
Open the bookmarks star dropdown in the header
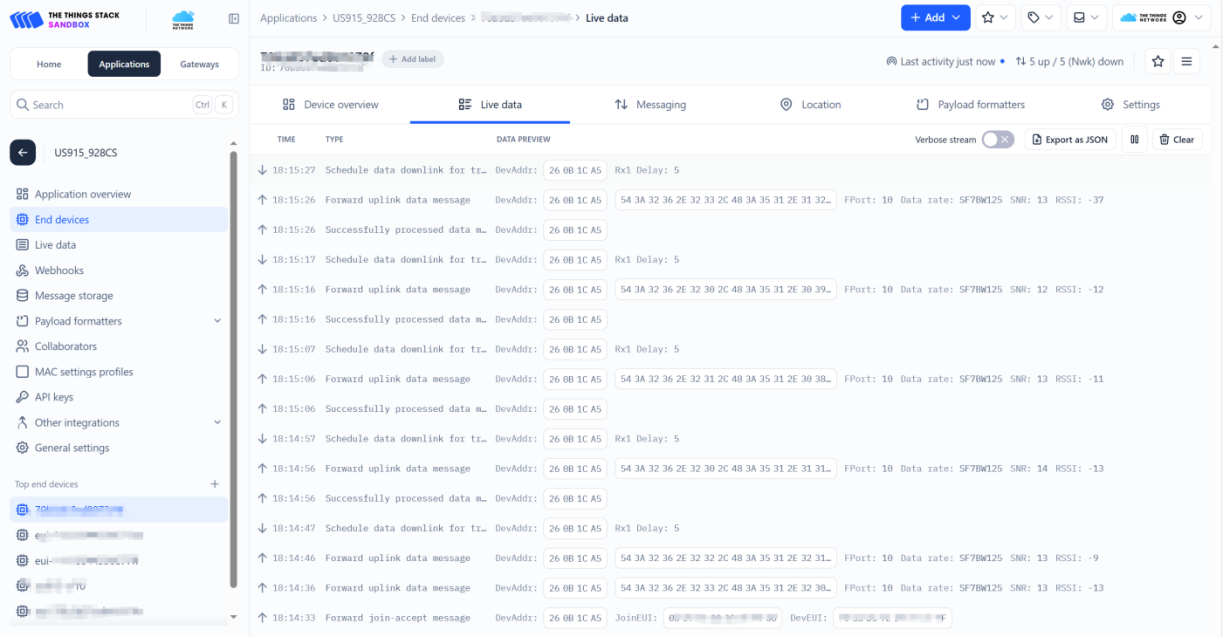point(996,18)
